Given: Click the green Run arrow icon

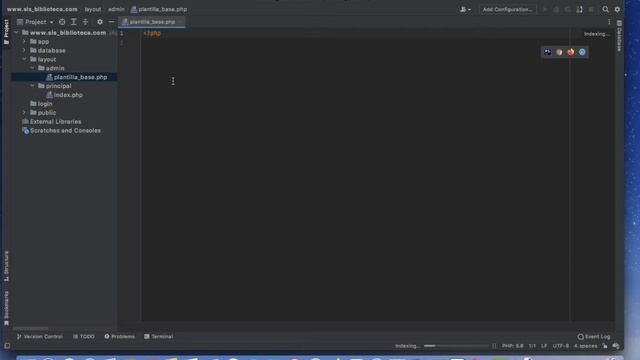Looking at the screenshot, I should [544, 9].
